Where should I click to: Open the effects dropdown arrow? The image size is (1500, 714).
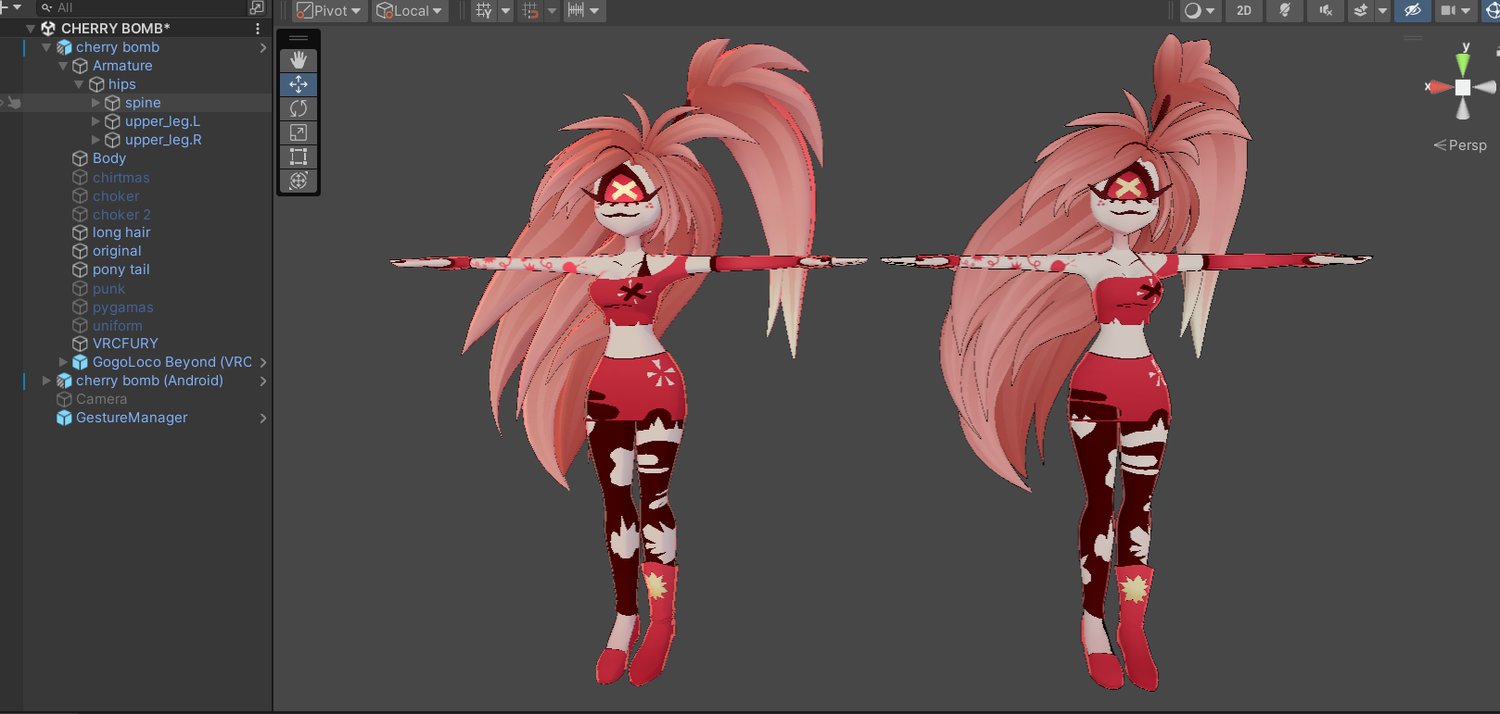coord(1383,11)
